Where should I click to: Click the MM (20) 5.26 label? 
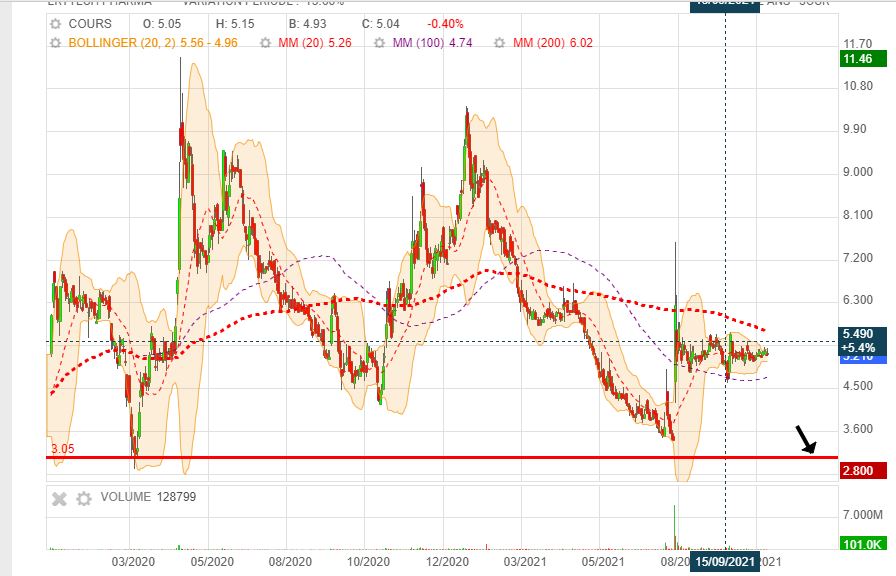click(315, 43)
